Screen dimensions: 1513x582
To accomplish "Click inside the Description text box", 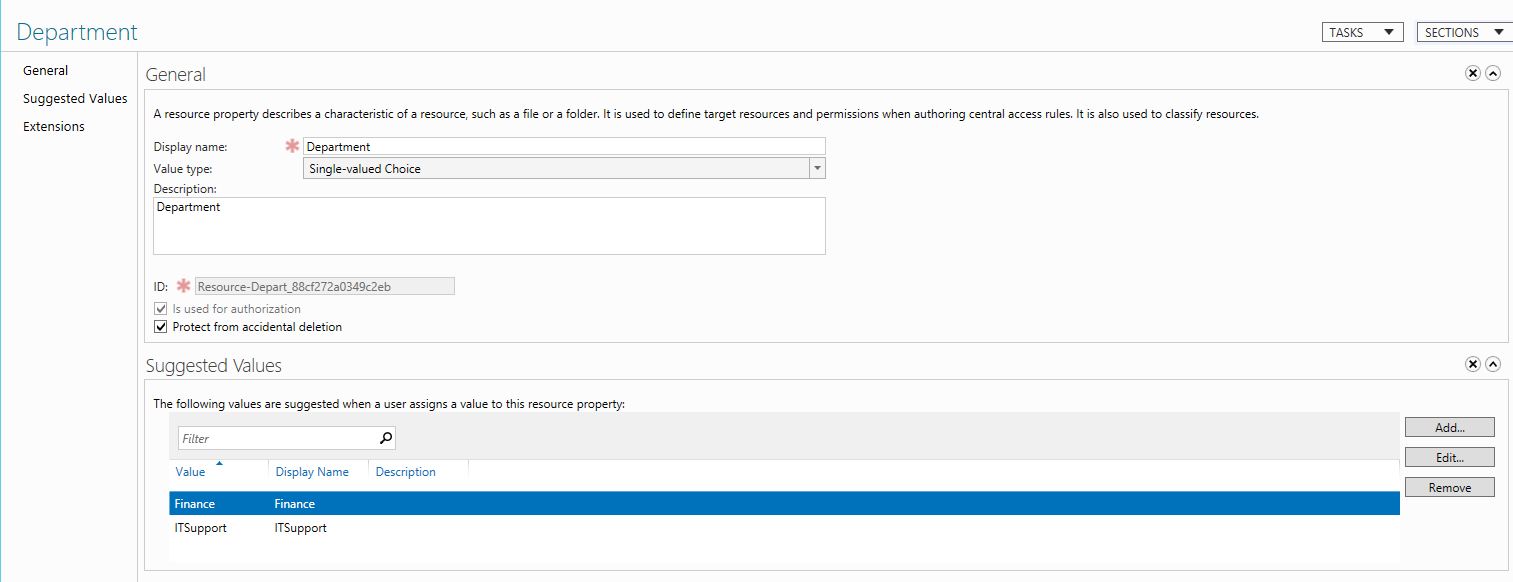I will pyautogui.click(x=489, y=226).
